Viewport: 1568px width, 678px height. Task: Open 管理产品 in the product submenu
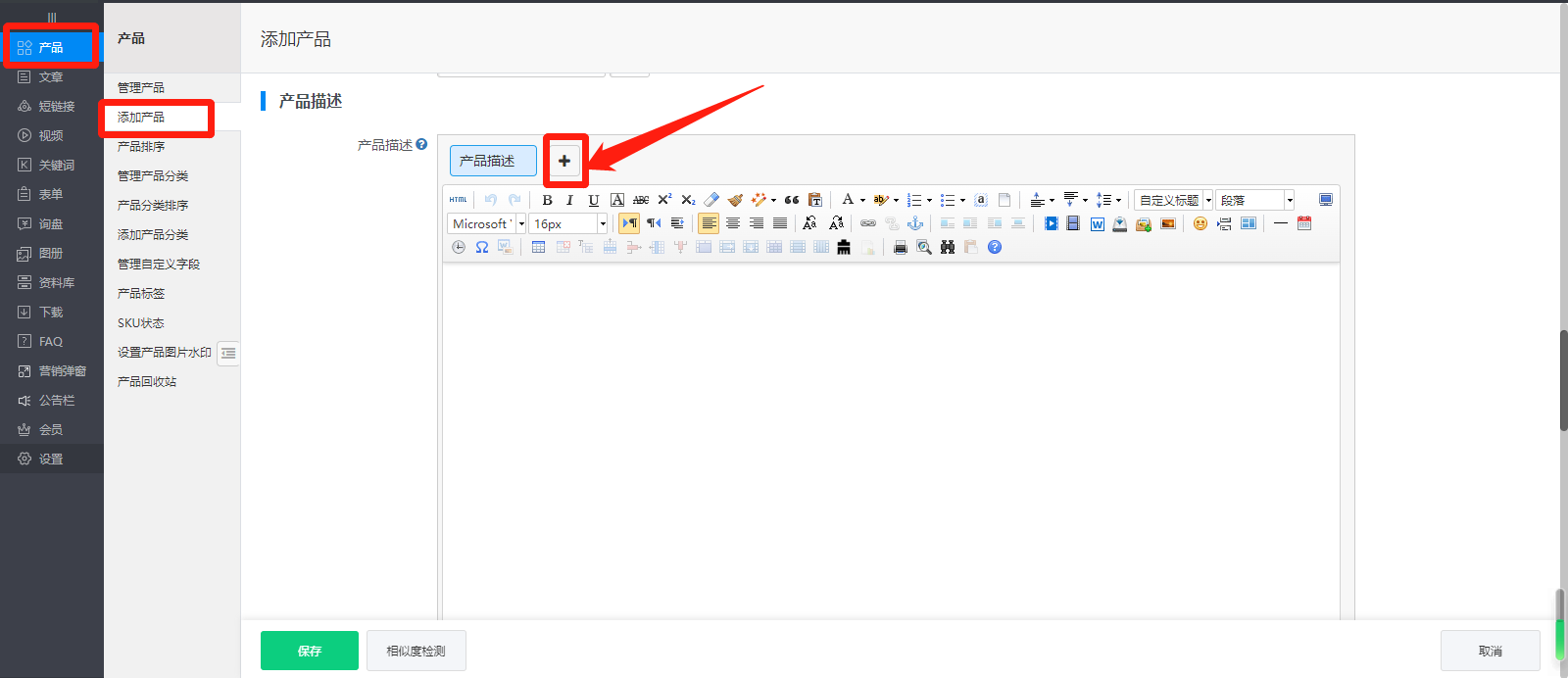(141, 88)
